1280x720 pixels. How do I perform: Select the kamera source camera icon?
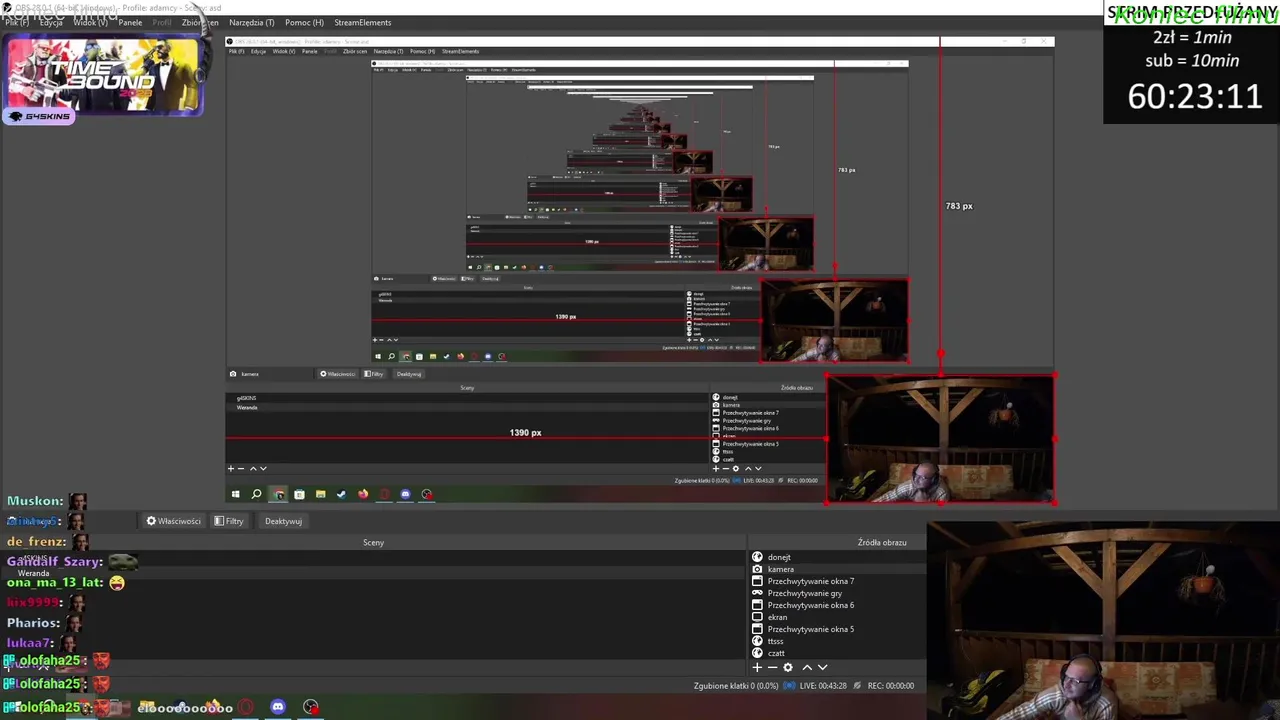[757, 569]
